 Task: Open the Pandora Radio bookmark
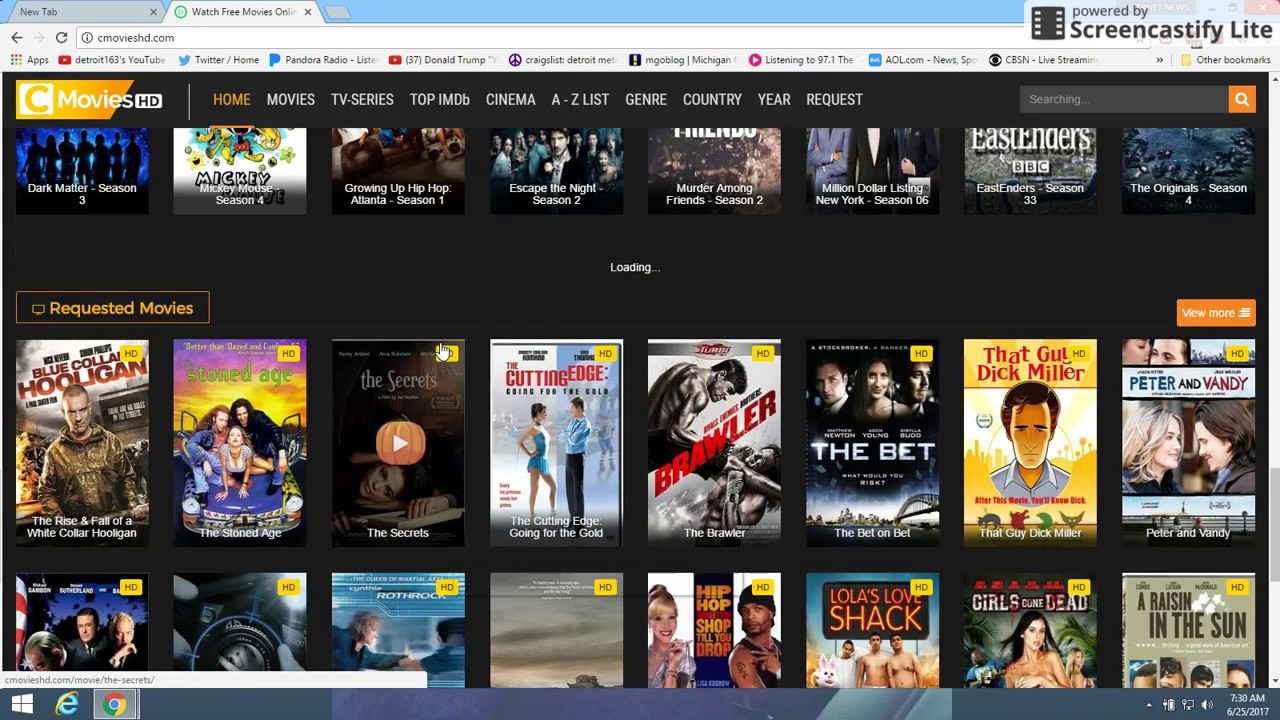pos(322,60)
